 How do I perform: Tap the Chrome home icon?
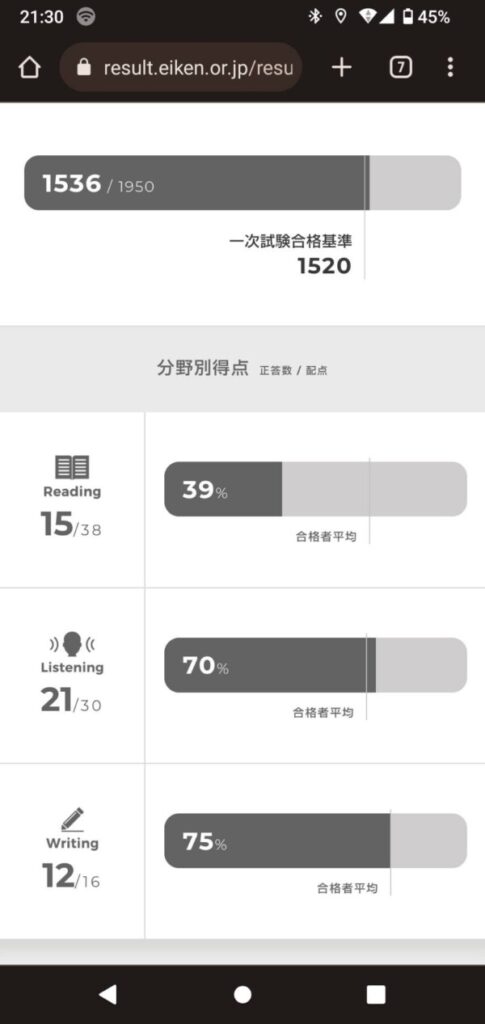click(x=29, y=67)
